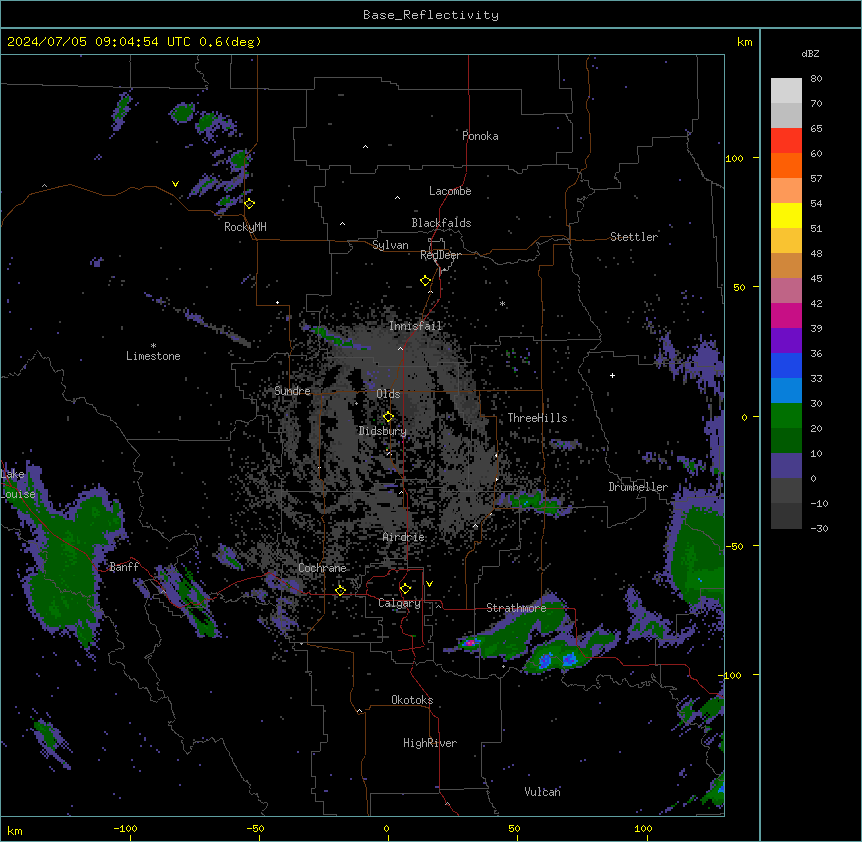Click the bright green 30-20 dBZ swatch
Viewport: 862px width, 842px height.
(786, 416)
